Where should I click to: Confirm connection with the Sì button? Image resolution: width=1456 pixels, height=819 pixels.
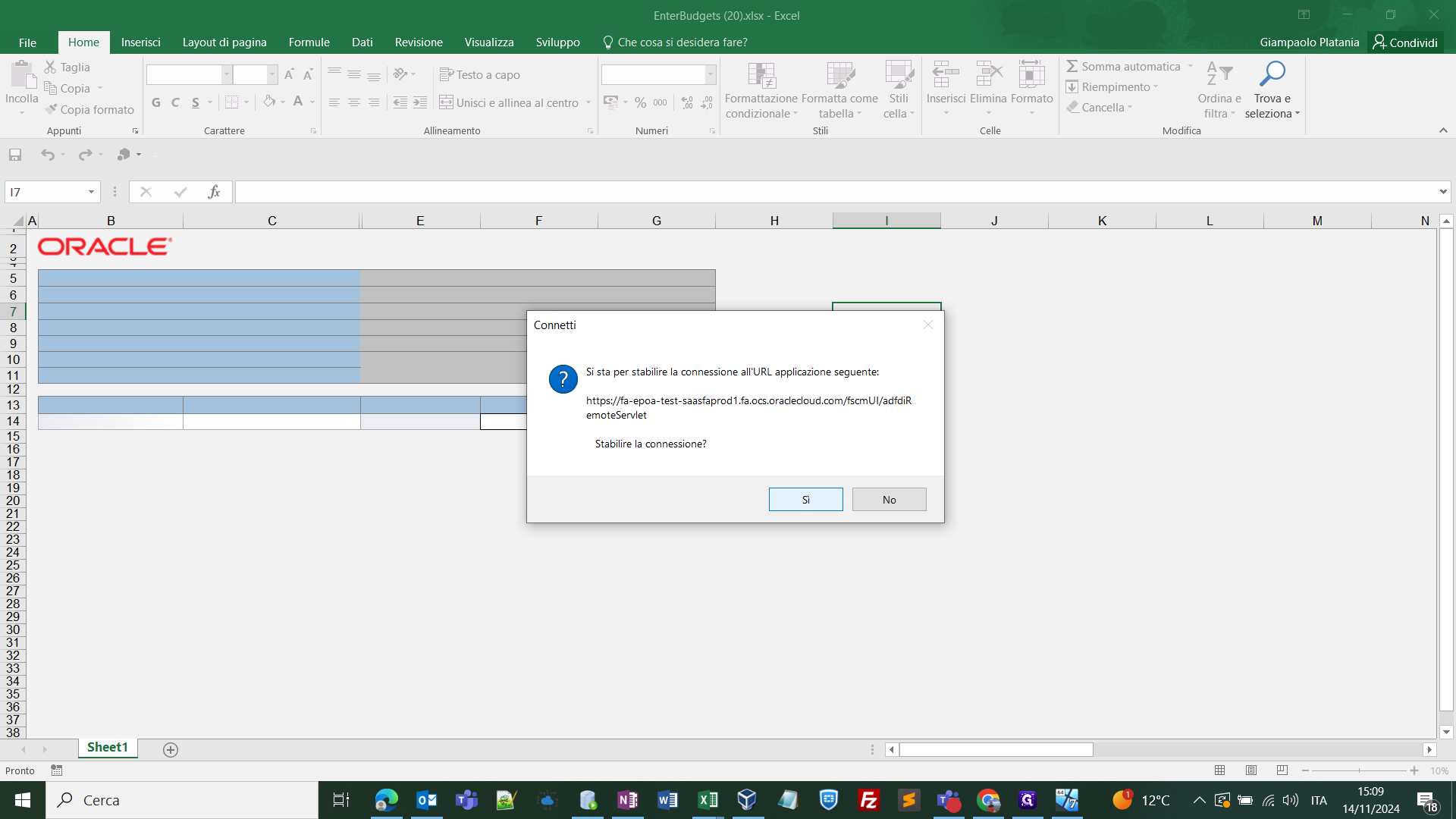[x=805, y=500]
